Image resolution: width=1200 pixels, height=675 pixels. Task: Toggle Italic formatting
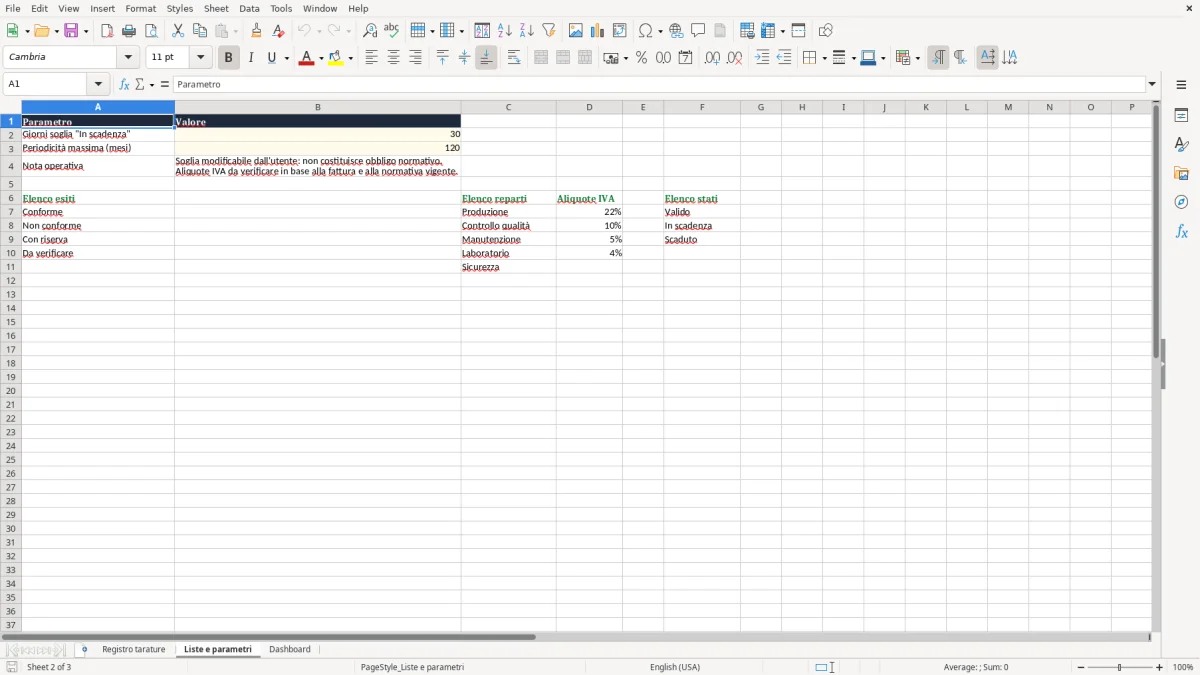251,58
